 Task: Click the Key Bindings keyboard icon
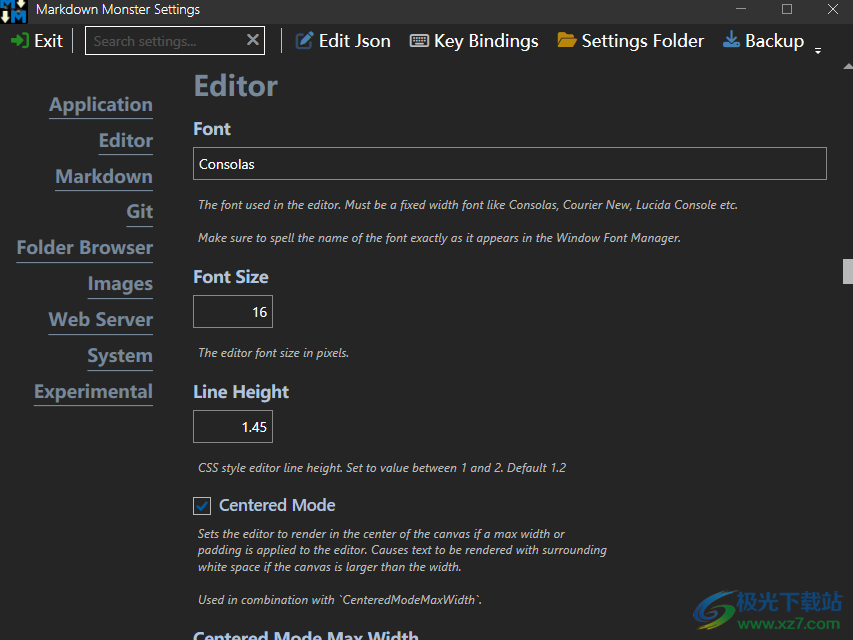pos(419,41)
